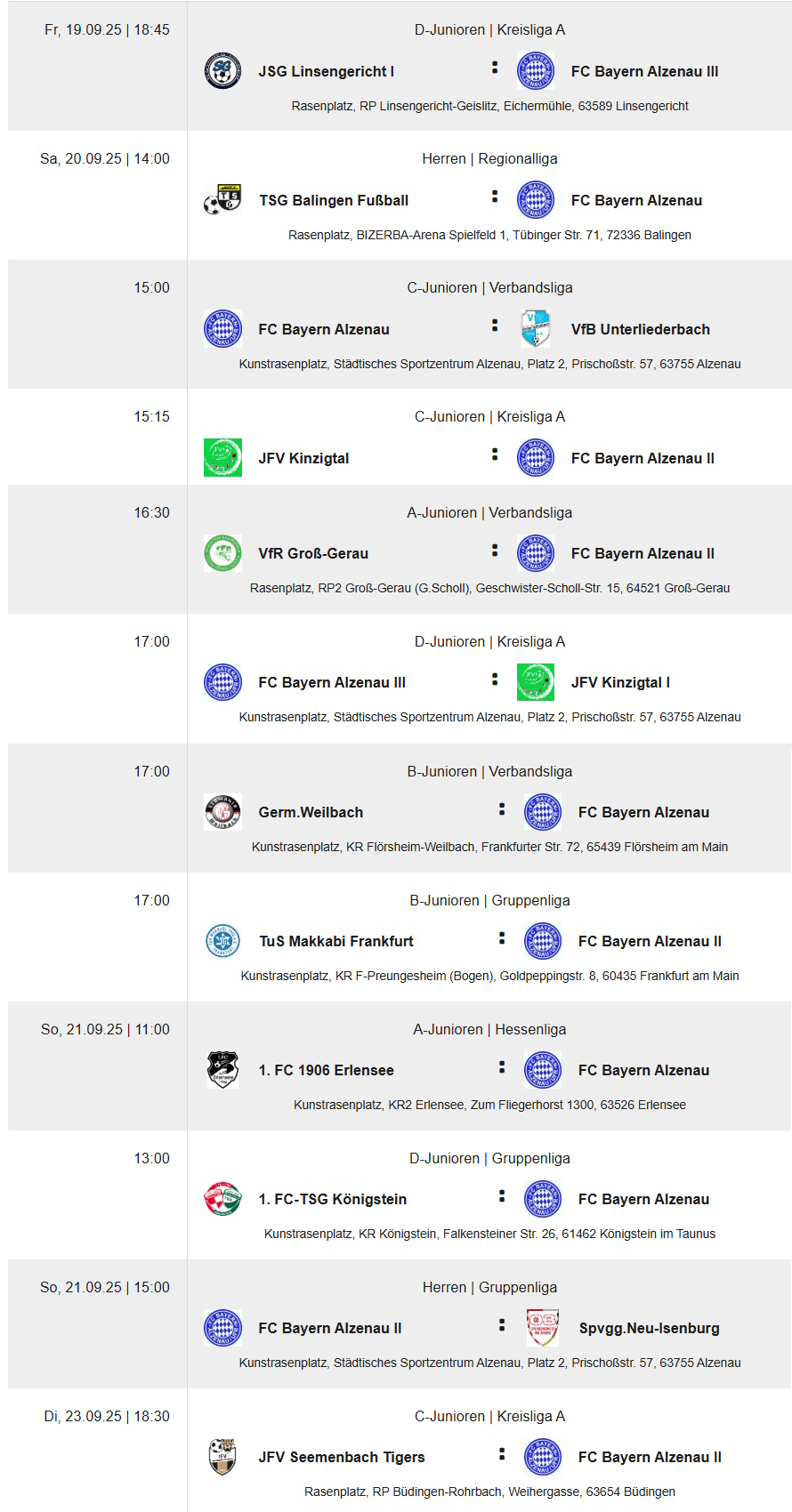
Task: Select the 1. FC-TSG Königstein logo
Action: point(222,1199)
